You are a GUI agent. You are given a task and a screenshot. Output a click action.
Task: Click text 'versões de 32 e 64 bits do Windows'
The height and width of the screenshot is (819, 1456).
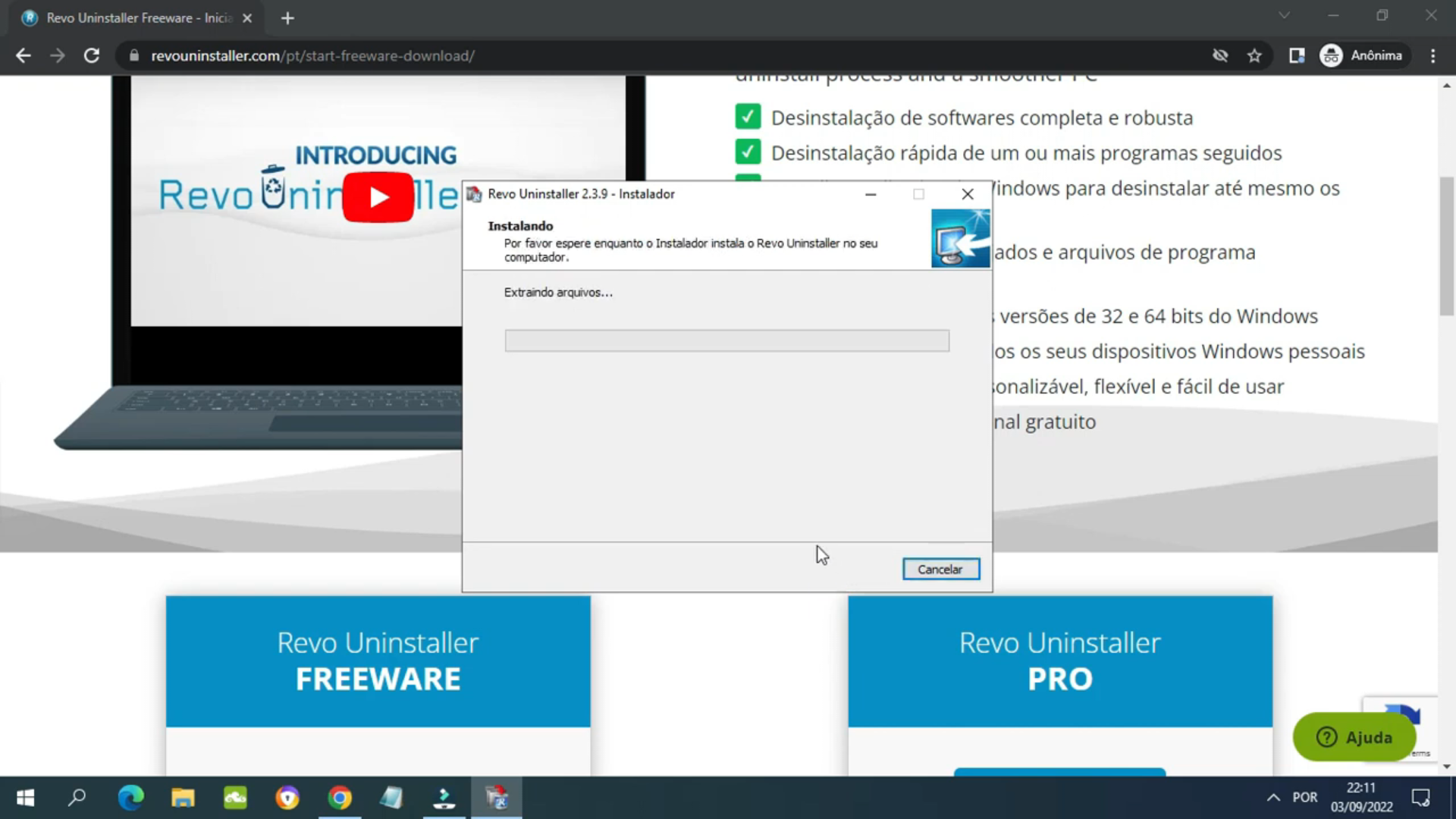(x=1159, y=315)
